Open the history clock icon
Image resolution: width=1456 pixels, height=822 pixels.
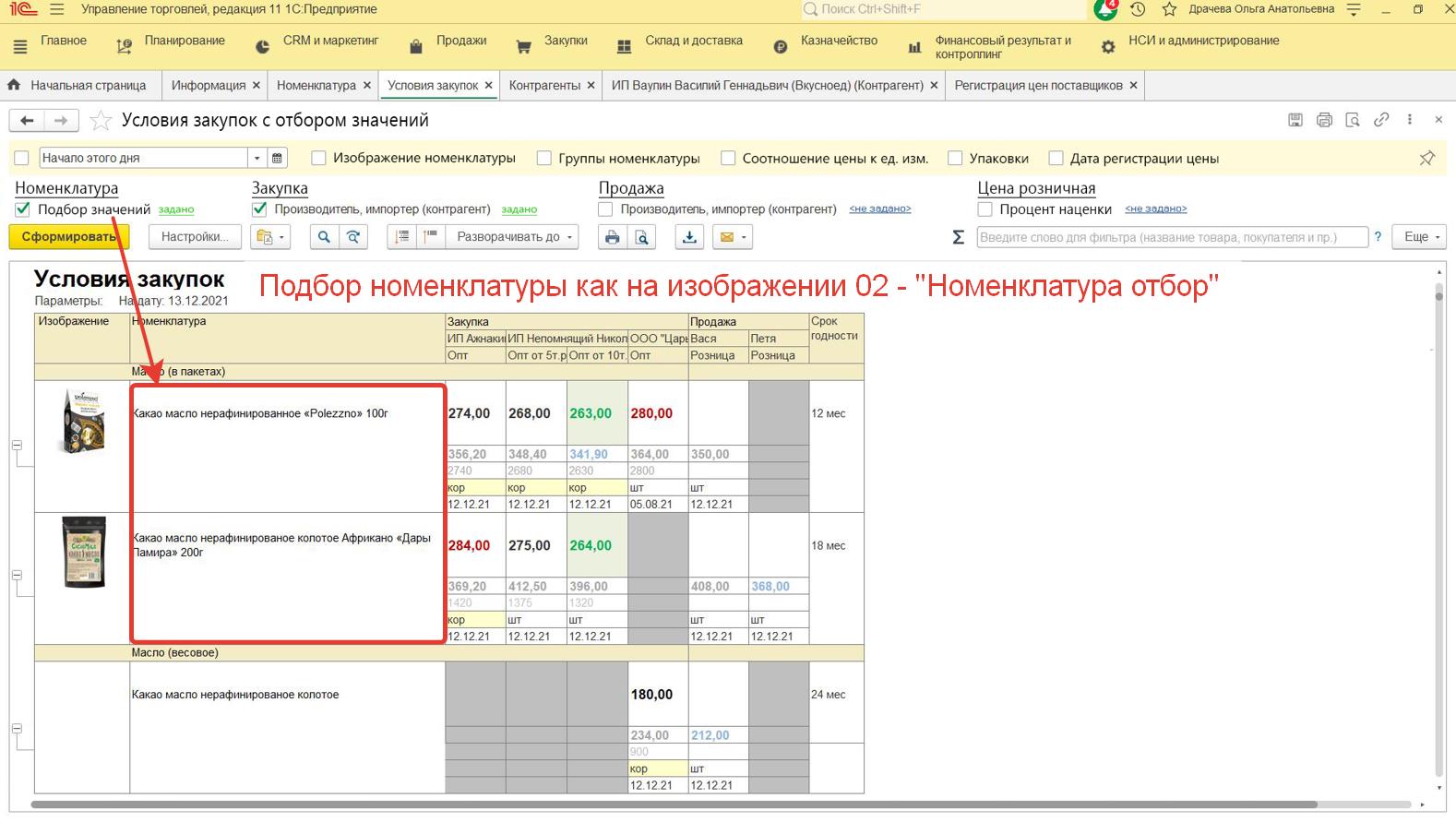click(1138, 9)
